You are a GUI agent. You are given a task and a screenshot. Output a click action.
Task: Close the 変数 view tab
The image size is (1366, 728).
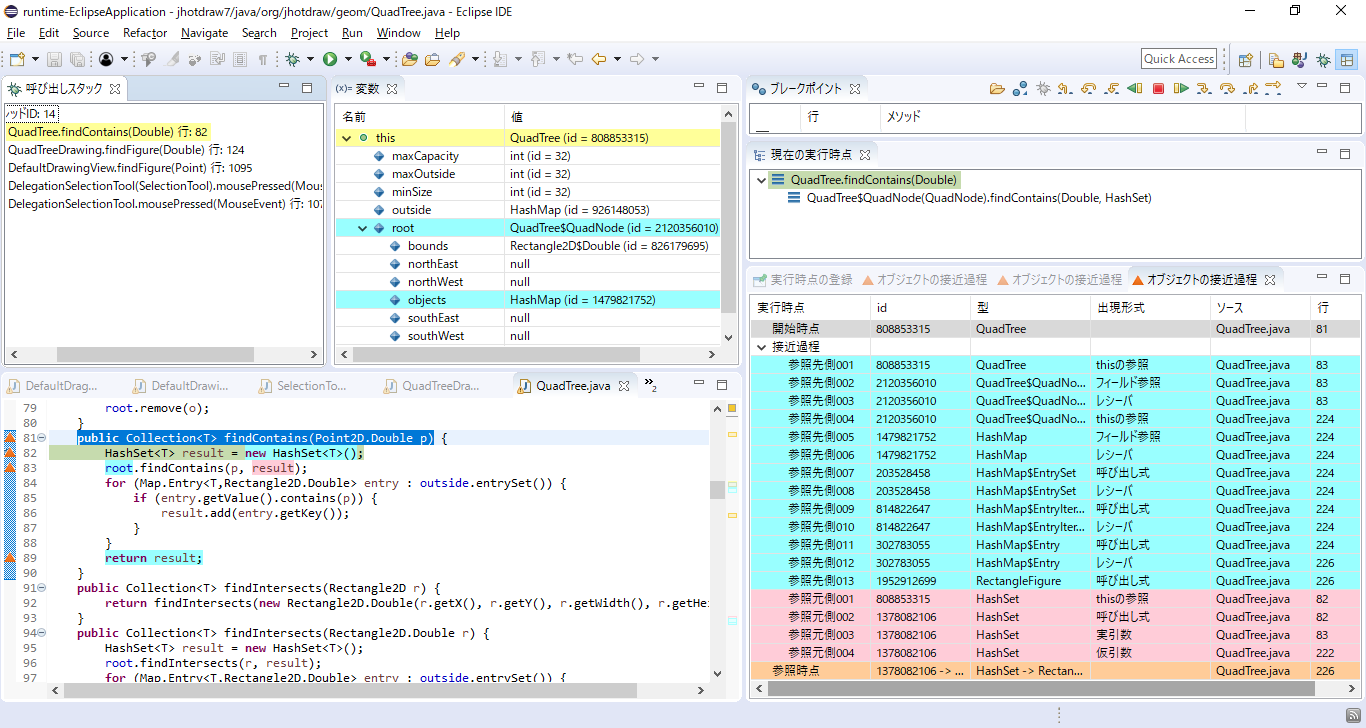392,89
